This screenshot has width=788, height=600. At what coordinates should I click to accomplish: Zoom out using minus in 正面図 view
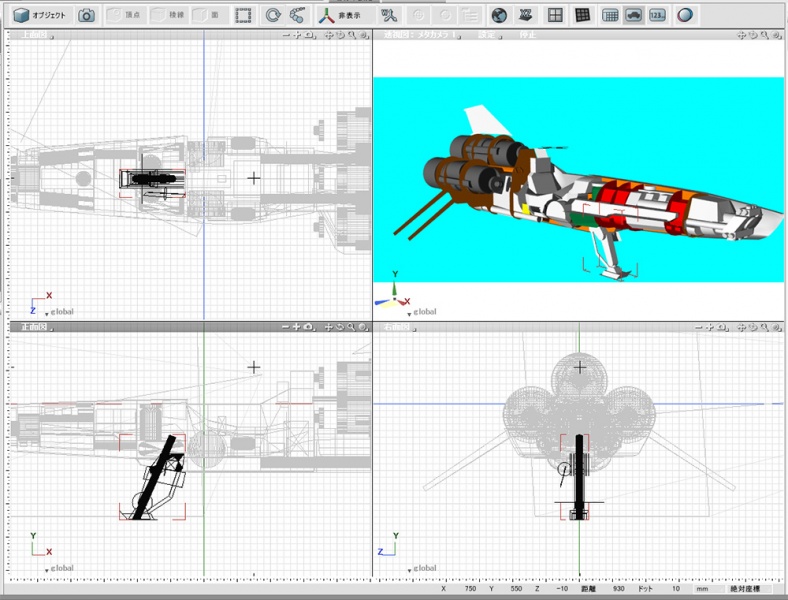pos(285,327)
